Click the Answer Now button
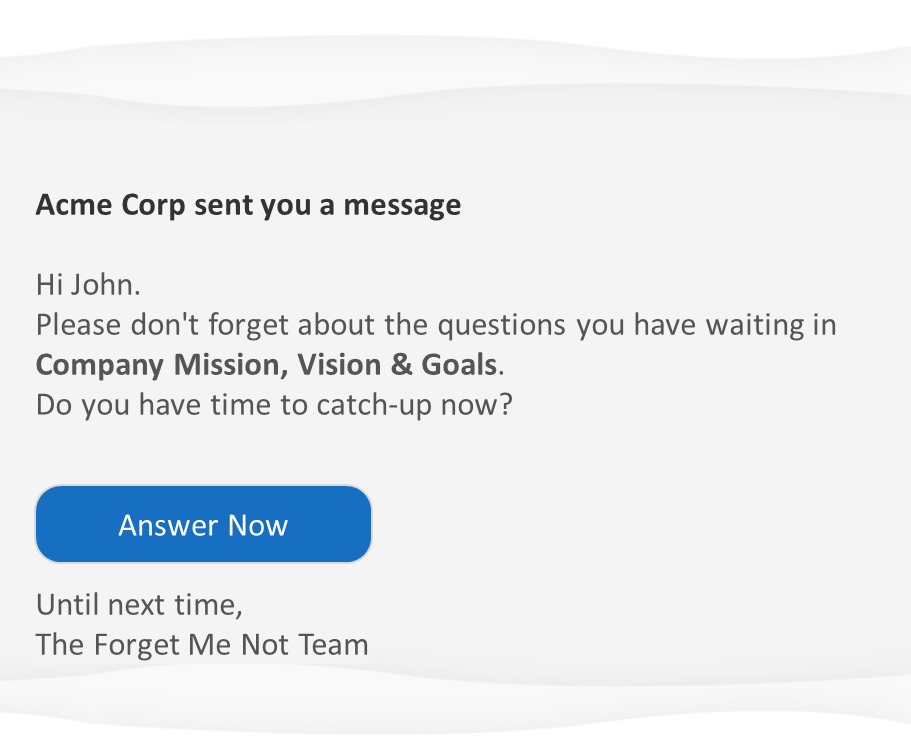Screen dimensions: 911x754 [x=203, y=525]
